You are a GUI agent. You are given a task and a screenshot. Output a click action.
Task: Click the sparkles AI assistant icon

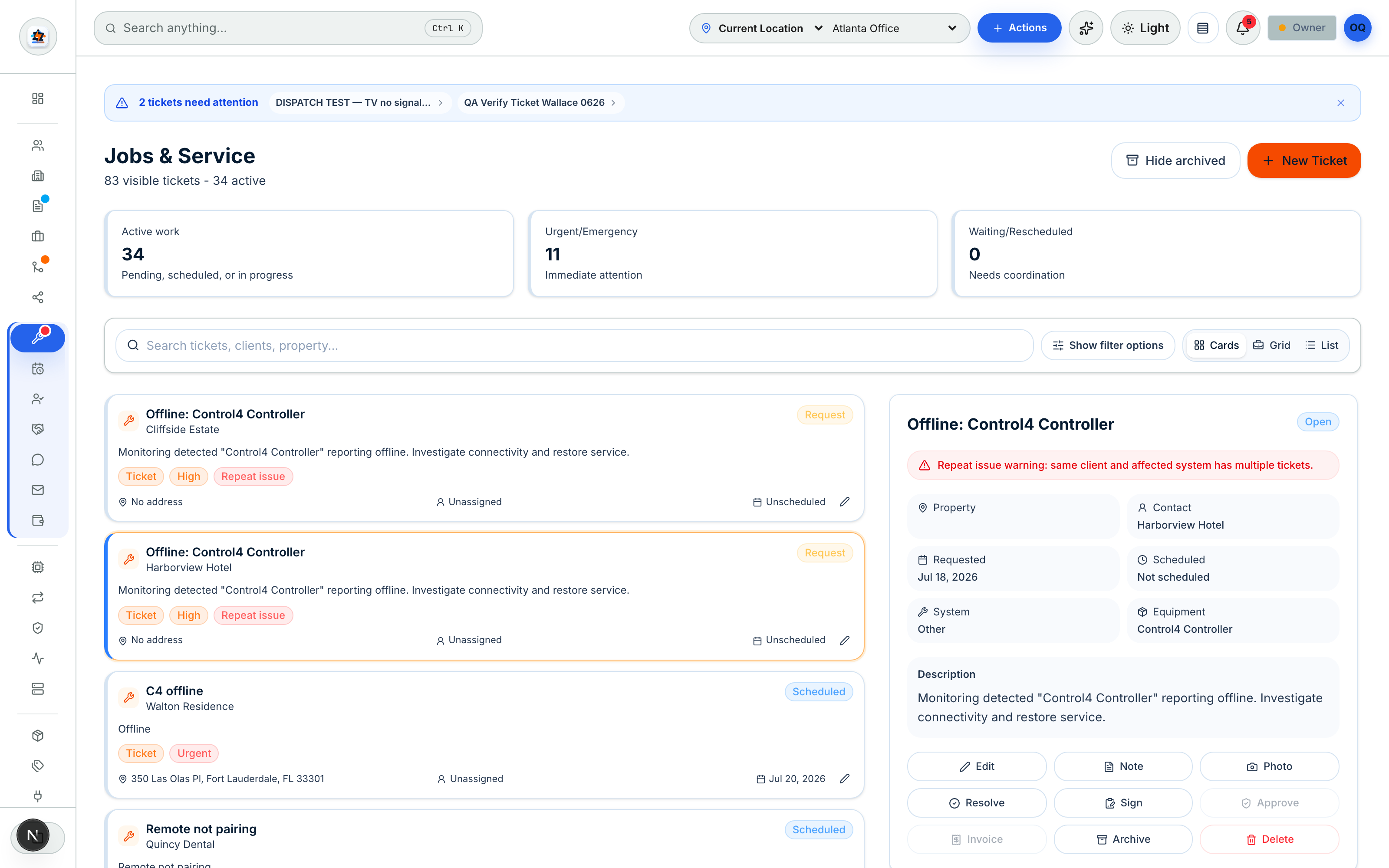(x=1086, y=28)
